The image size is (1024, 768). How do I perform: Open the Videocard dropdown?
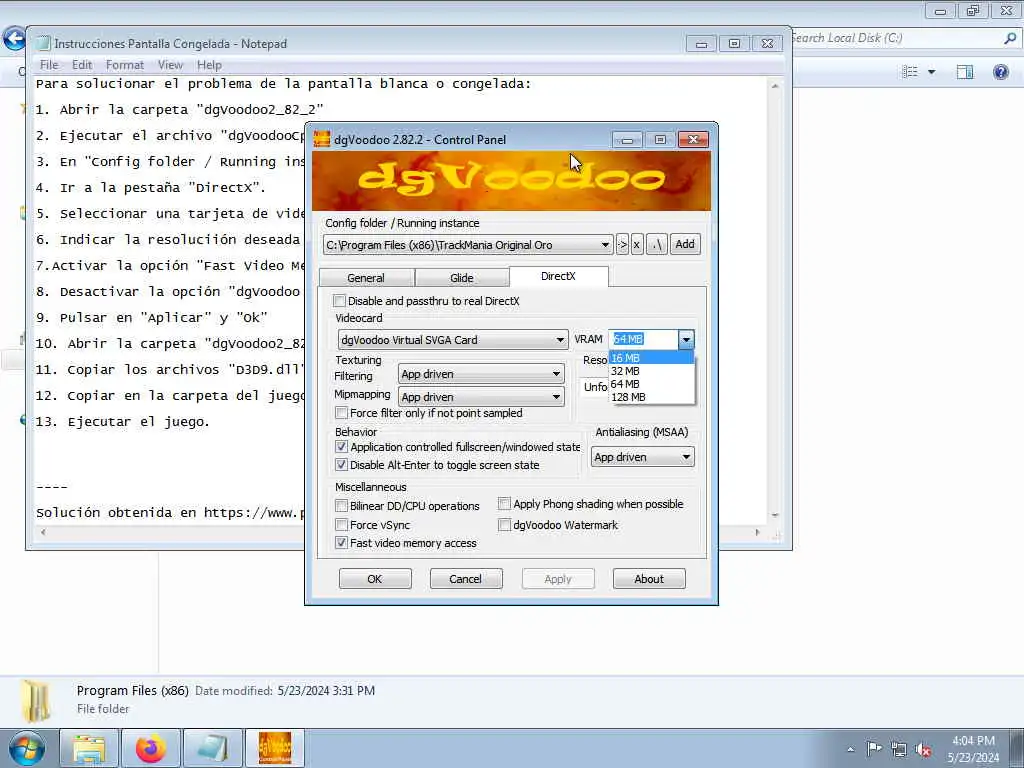(x=560, y=340)
